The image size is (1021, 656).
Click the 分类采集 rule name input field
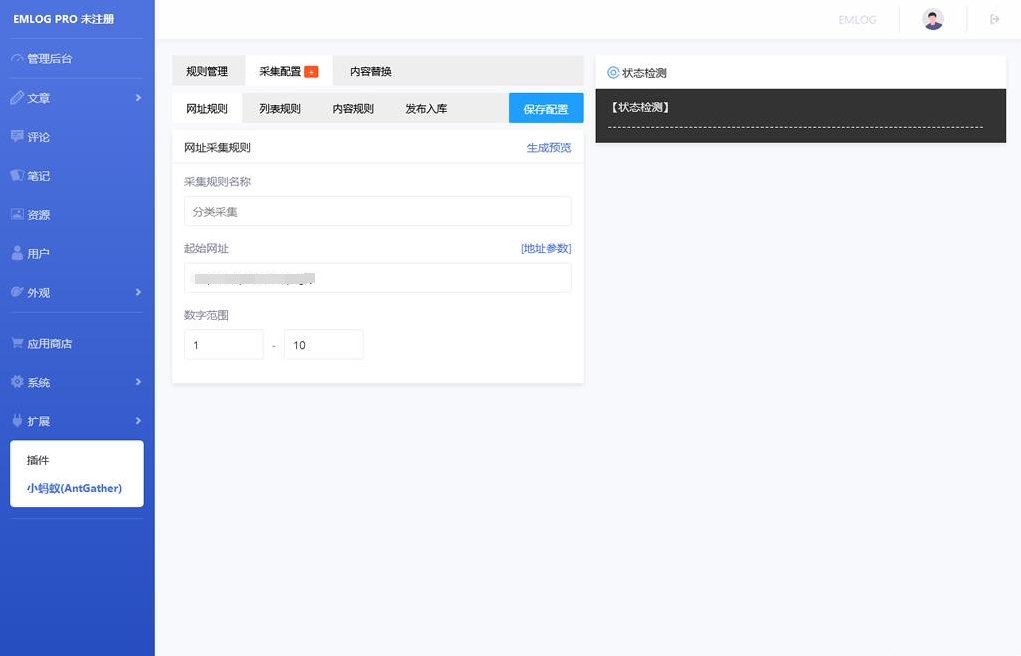(377, 212)
